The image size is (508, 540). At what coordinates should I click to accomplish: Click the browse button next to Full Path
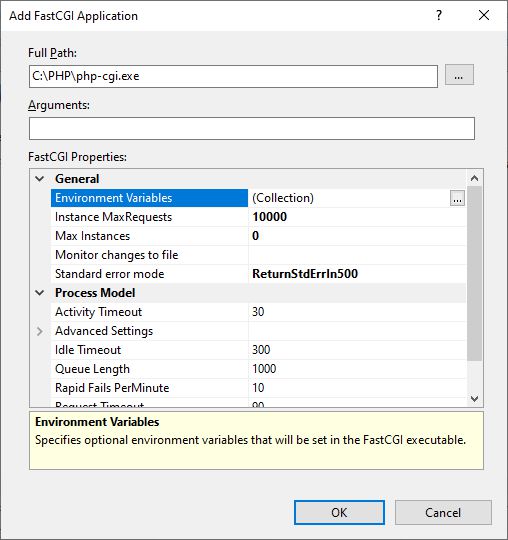click(459, 75)
